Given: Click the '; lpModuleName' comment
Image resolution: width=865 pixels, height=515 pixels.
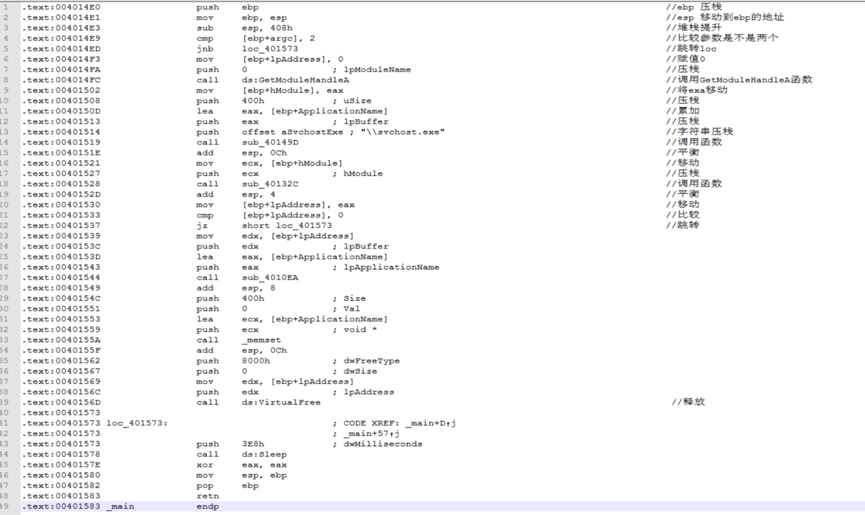Looking at the screenshot, I should pos(372,69).
